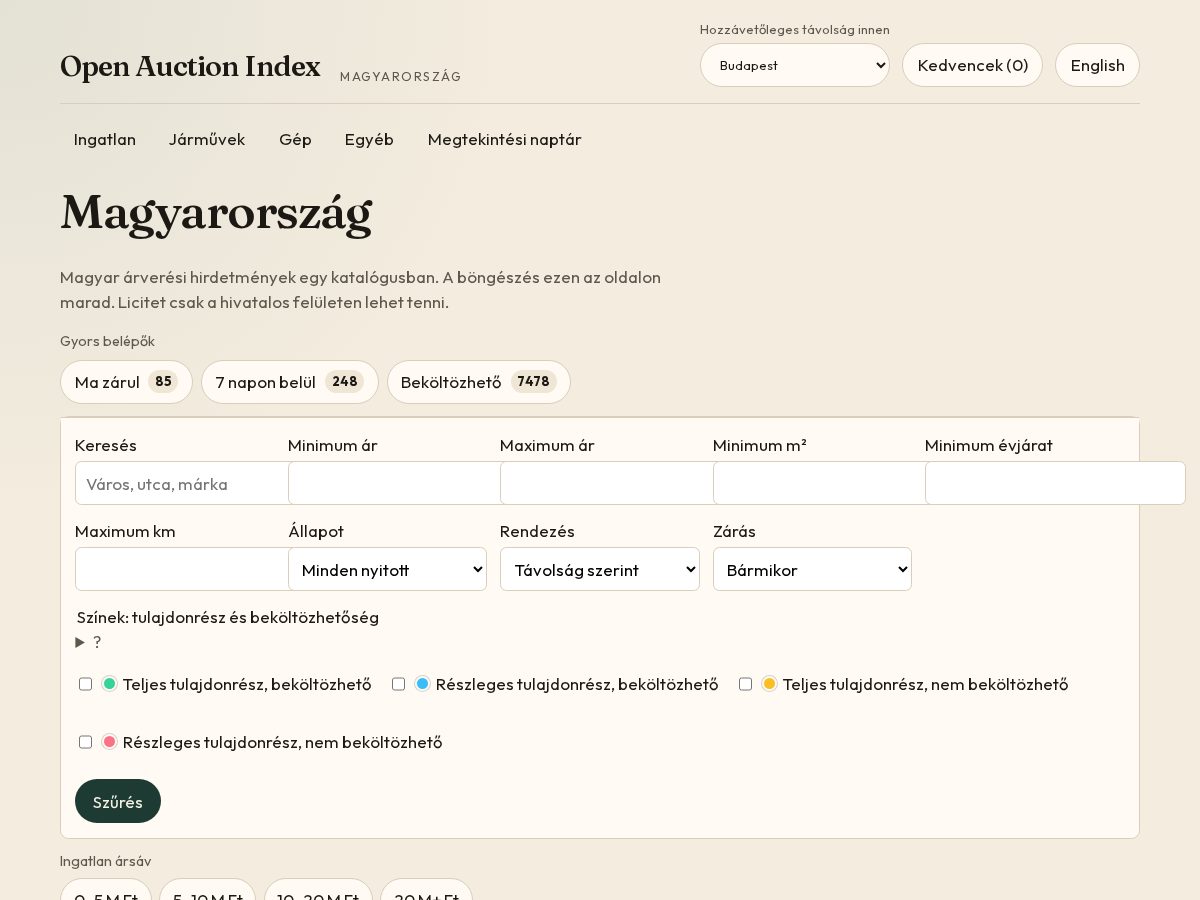Image resolution: width=1200 pixels, height=900 pixels.
Task: Apply filters with the Szűrés button
Action: [x=118, y=801]
